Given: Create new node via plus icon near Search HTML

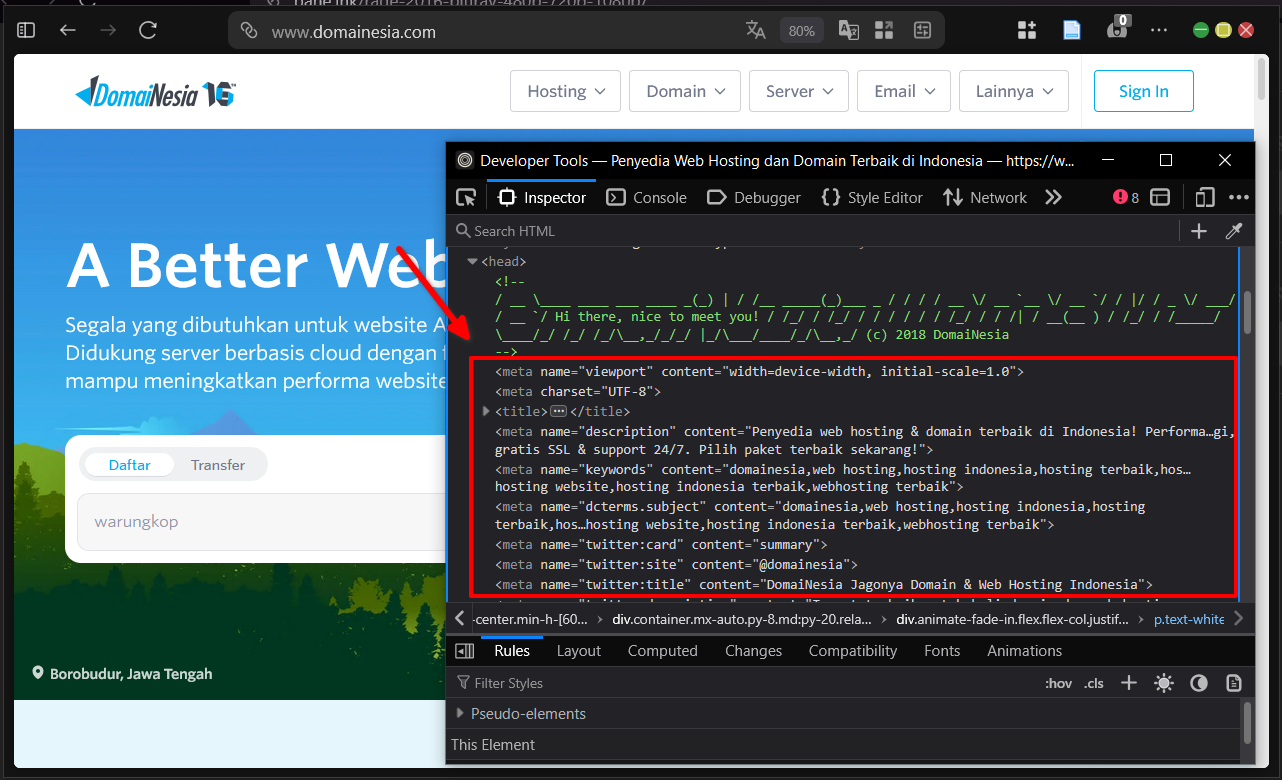Looking at the screenshot, I should click(x=1199, y=231).
